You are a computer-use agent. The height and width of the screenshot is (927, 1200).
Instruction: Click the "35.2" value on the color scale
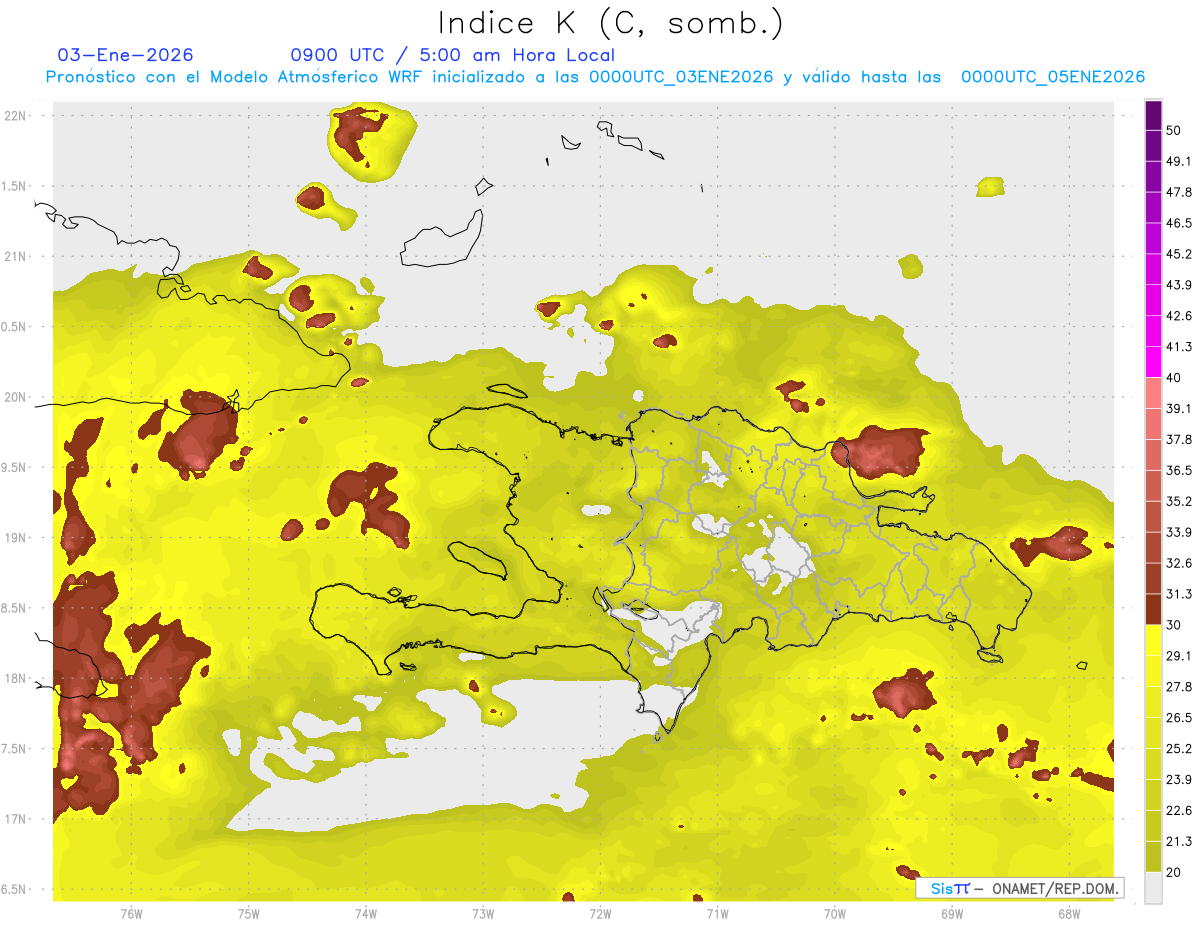1178,501
